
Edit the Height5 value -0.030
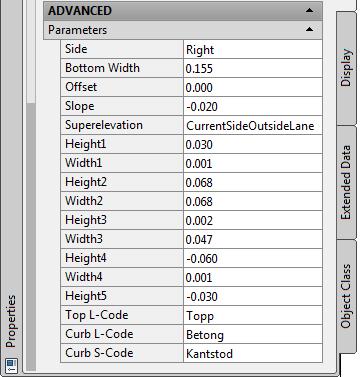click(x=253, y=296)
